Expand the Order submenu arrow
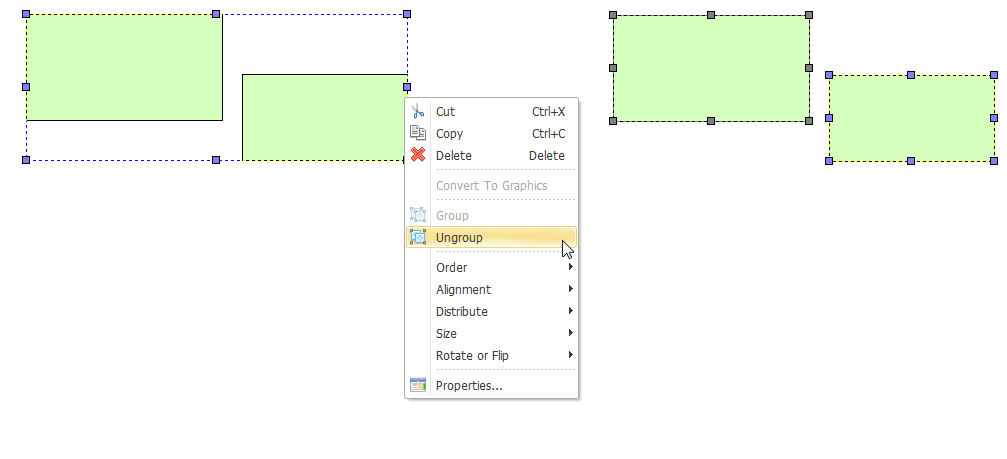The image size is (1007, 459). pyautogui.click(x=570, y=266)
